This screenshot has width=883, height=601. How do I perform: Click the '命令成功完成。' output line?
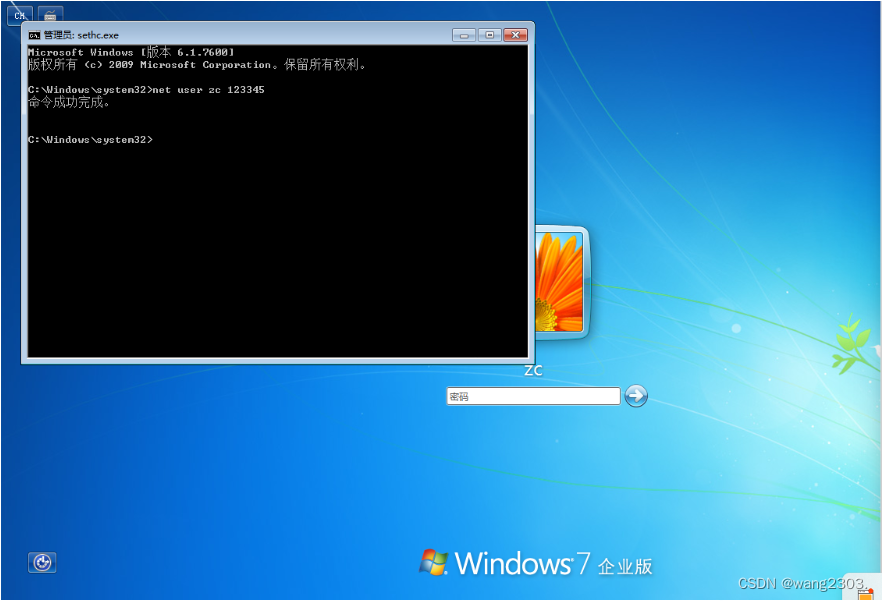coord(69,103)
